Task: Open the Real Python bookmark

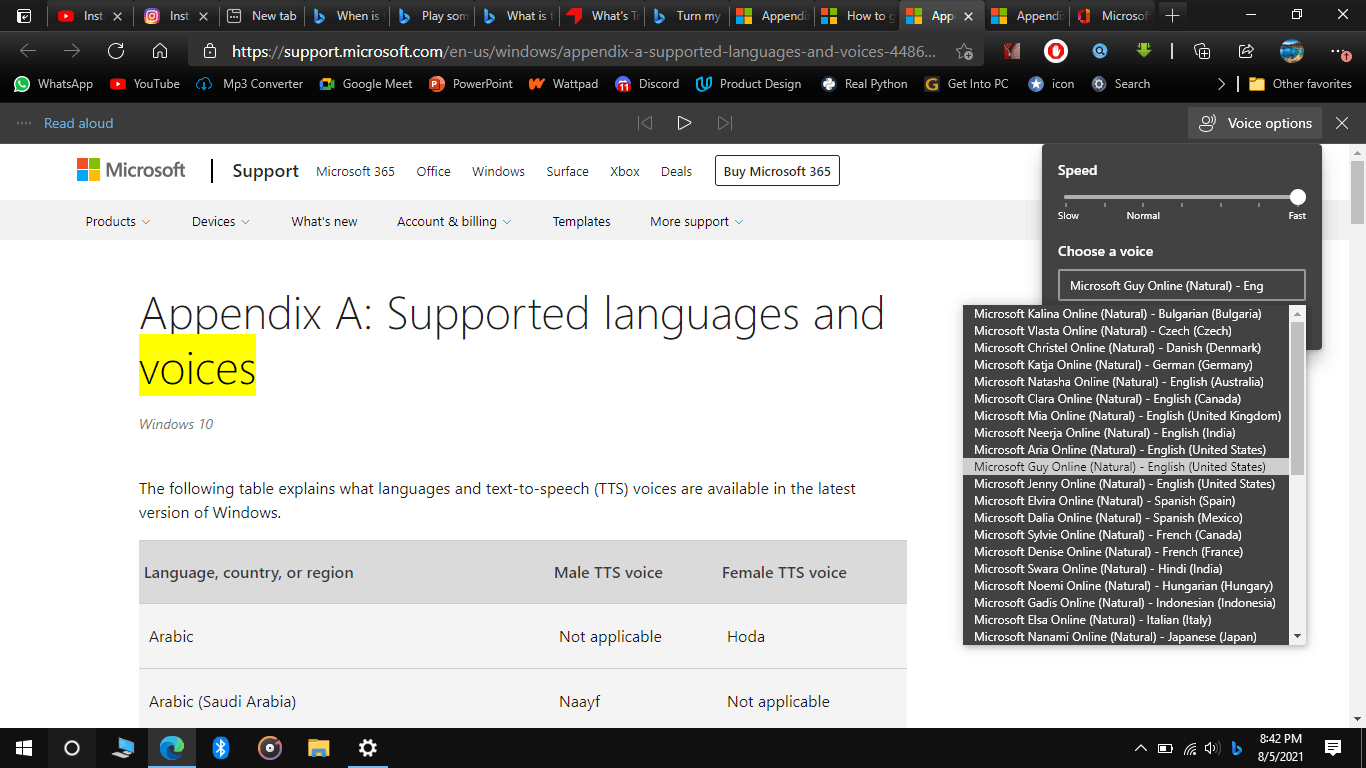Action: 865,84
